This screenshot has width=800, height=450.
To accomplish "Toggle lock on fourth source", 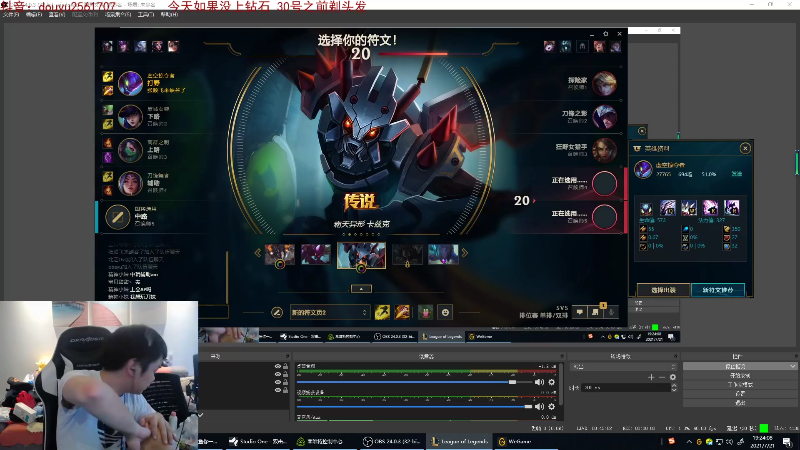I will (x=286, y=390).
